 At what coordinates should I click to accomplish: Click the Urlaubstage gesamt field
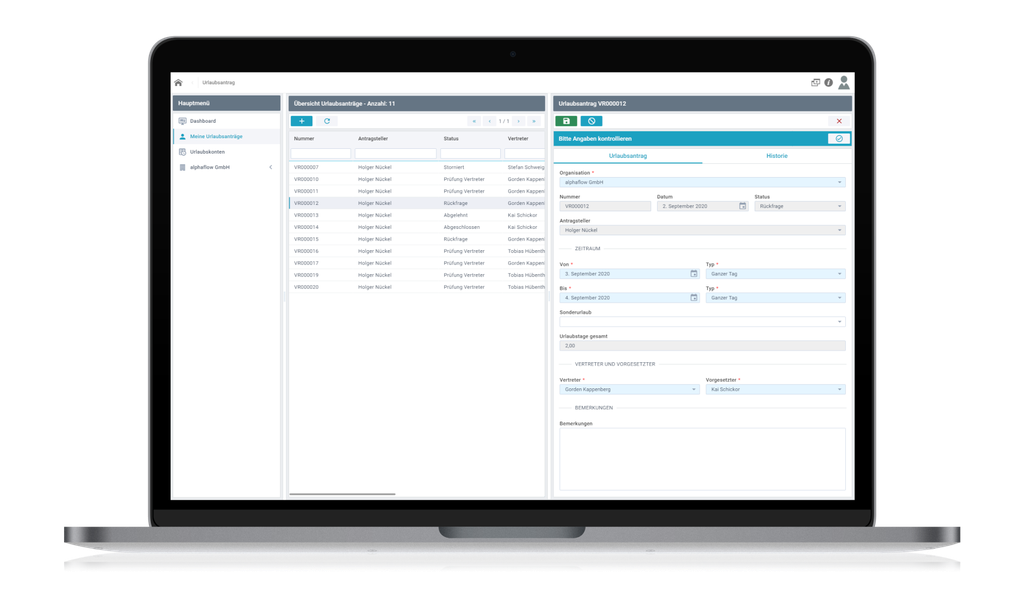pyautogui.click(x=702, y=345)
